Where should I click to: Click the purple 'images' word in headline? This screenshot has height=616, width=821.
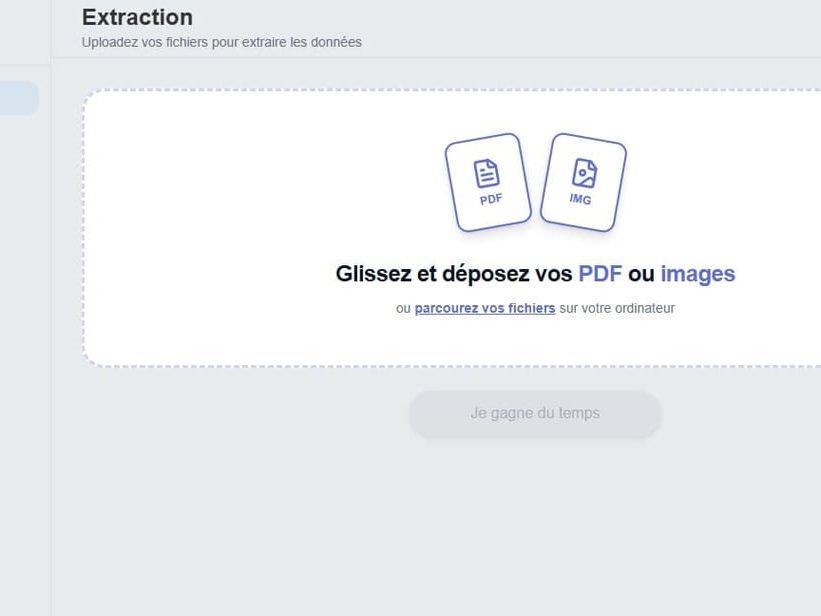[698, 274]
